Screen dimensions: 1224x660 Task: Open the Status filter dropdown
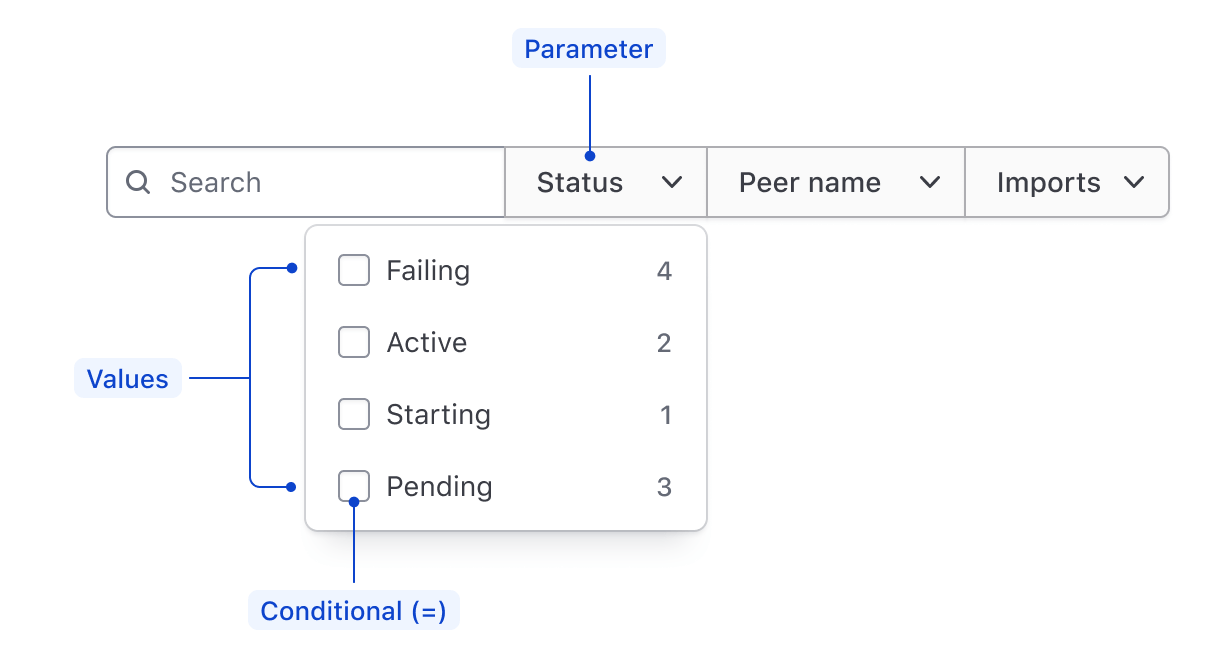[x=605, y=182]
